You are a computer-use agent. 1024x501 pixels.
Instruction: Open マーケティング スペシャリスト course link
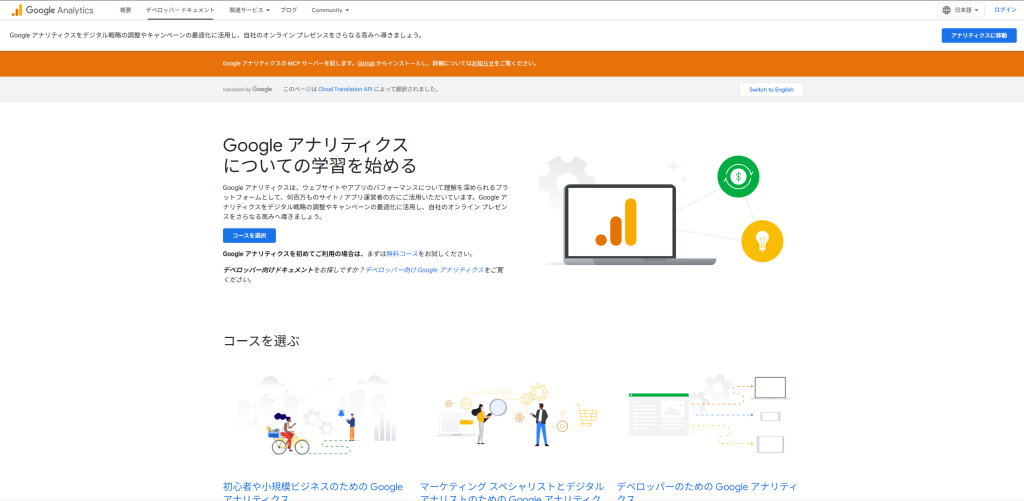[x=511, y=493]
